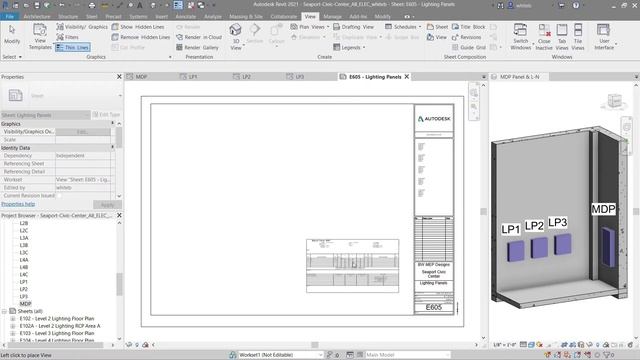Create a Drafting View
Viewport: 640px width, 360px height.
(x=353, y=27)
